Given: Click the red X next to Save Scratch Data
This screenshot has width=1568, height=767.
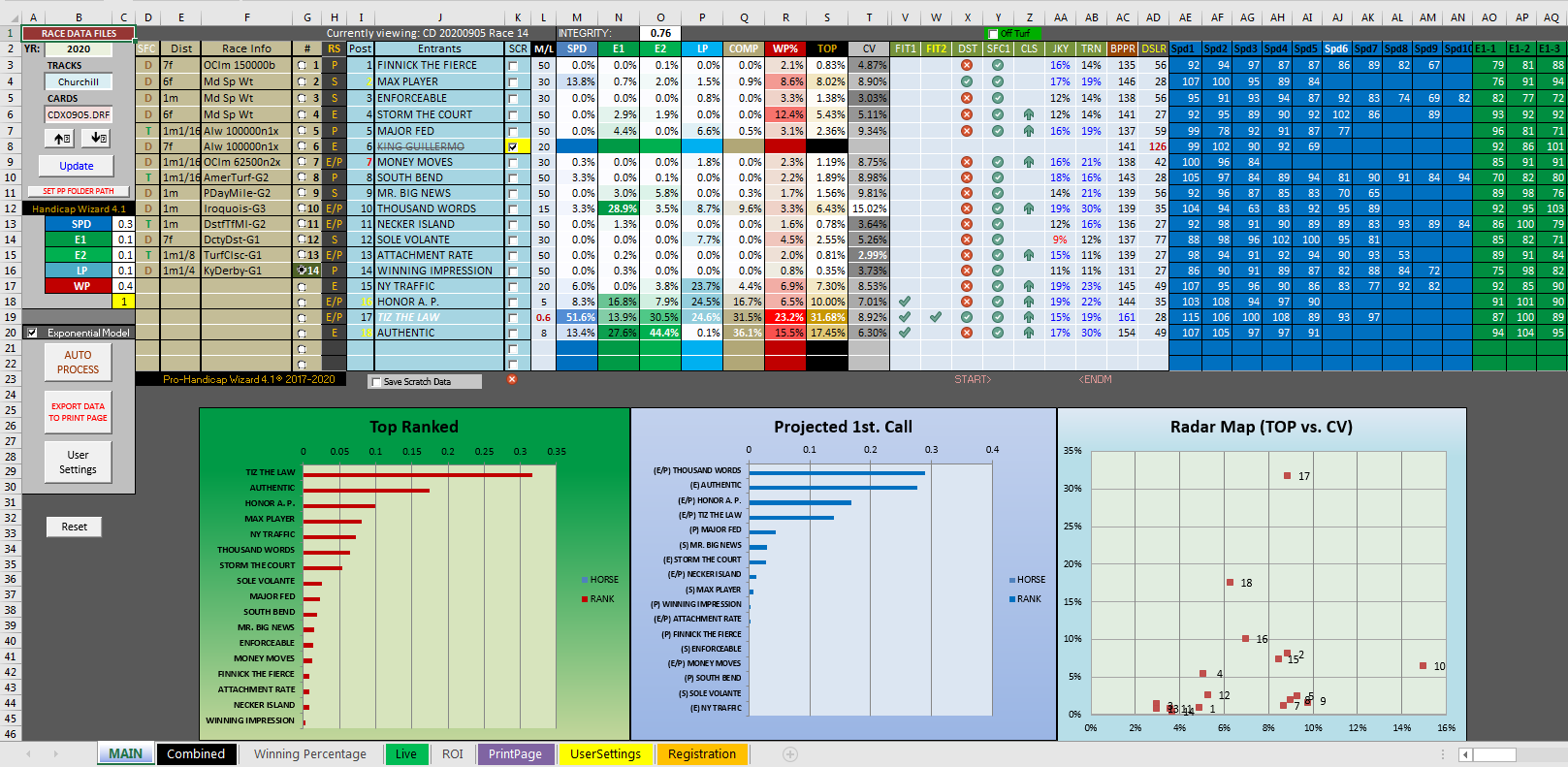Looking at the screenshot, I should coord(512,379).
